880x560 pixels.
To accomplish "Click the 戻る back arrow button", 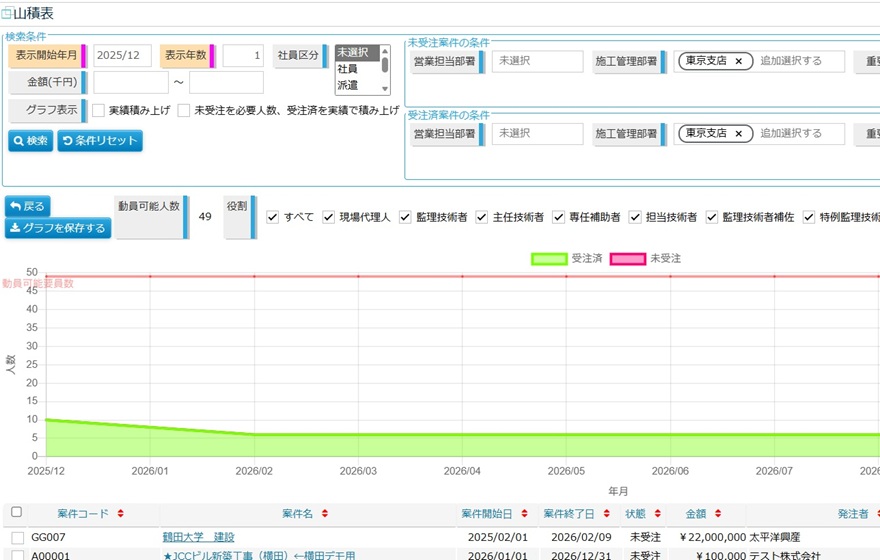I will click(28, 206).
